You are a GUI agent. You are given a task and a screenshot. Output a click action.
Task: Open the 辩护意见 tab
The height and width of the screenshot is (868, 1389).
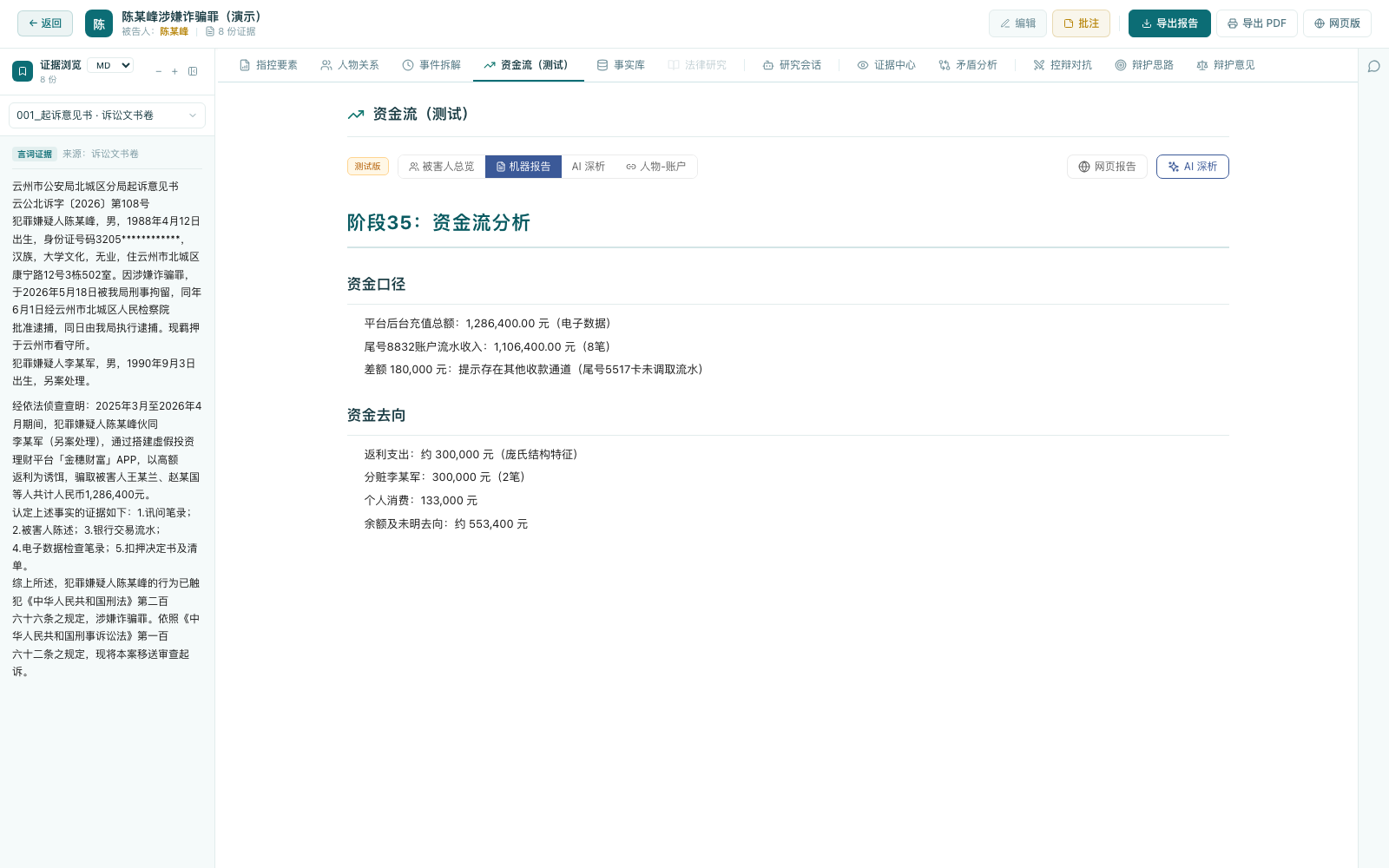coord(1226,65)
